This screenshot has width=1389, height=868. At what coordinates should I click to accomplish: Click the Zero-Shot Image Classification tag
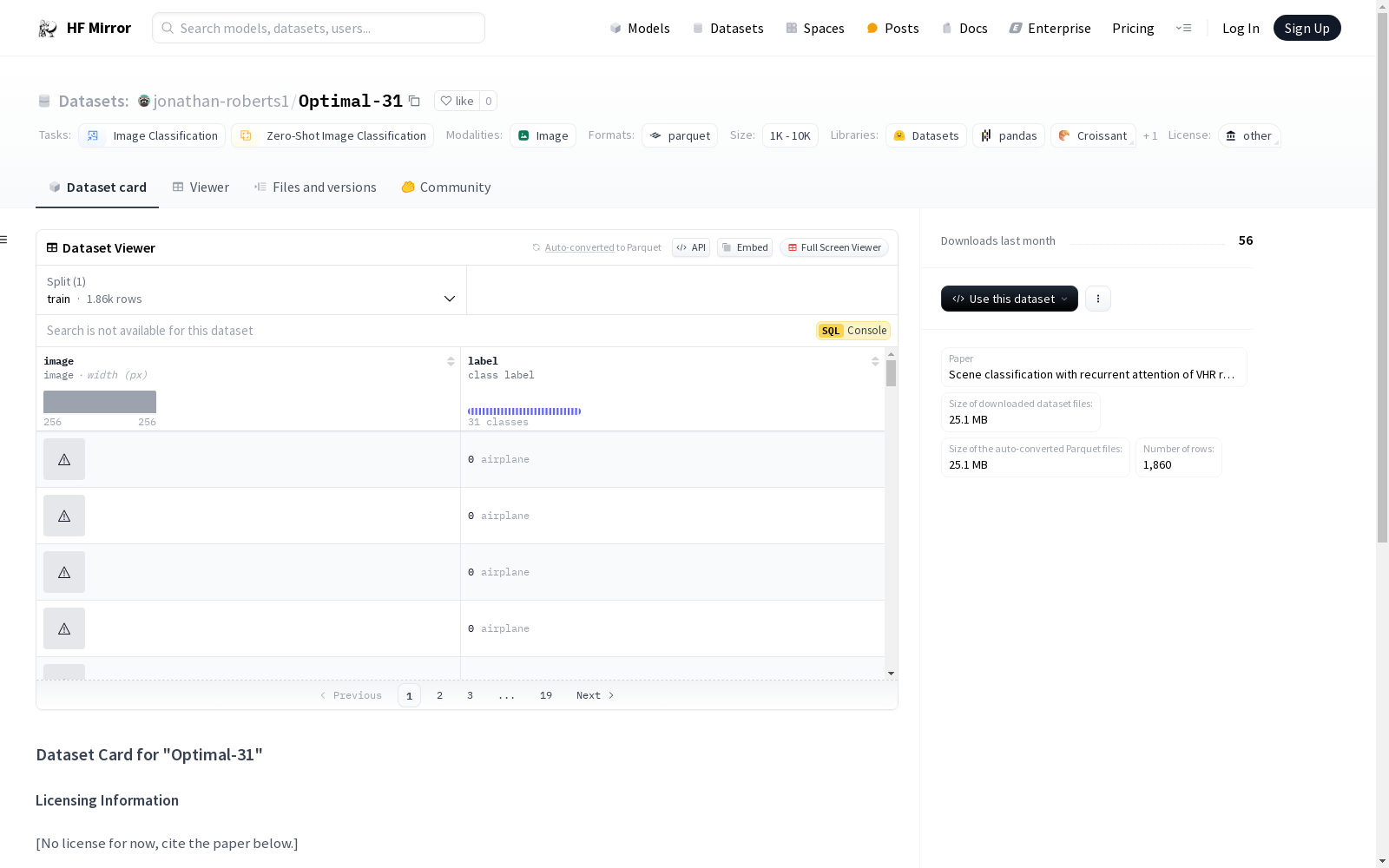pos(332,135)
